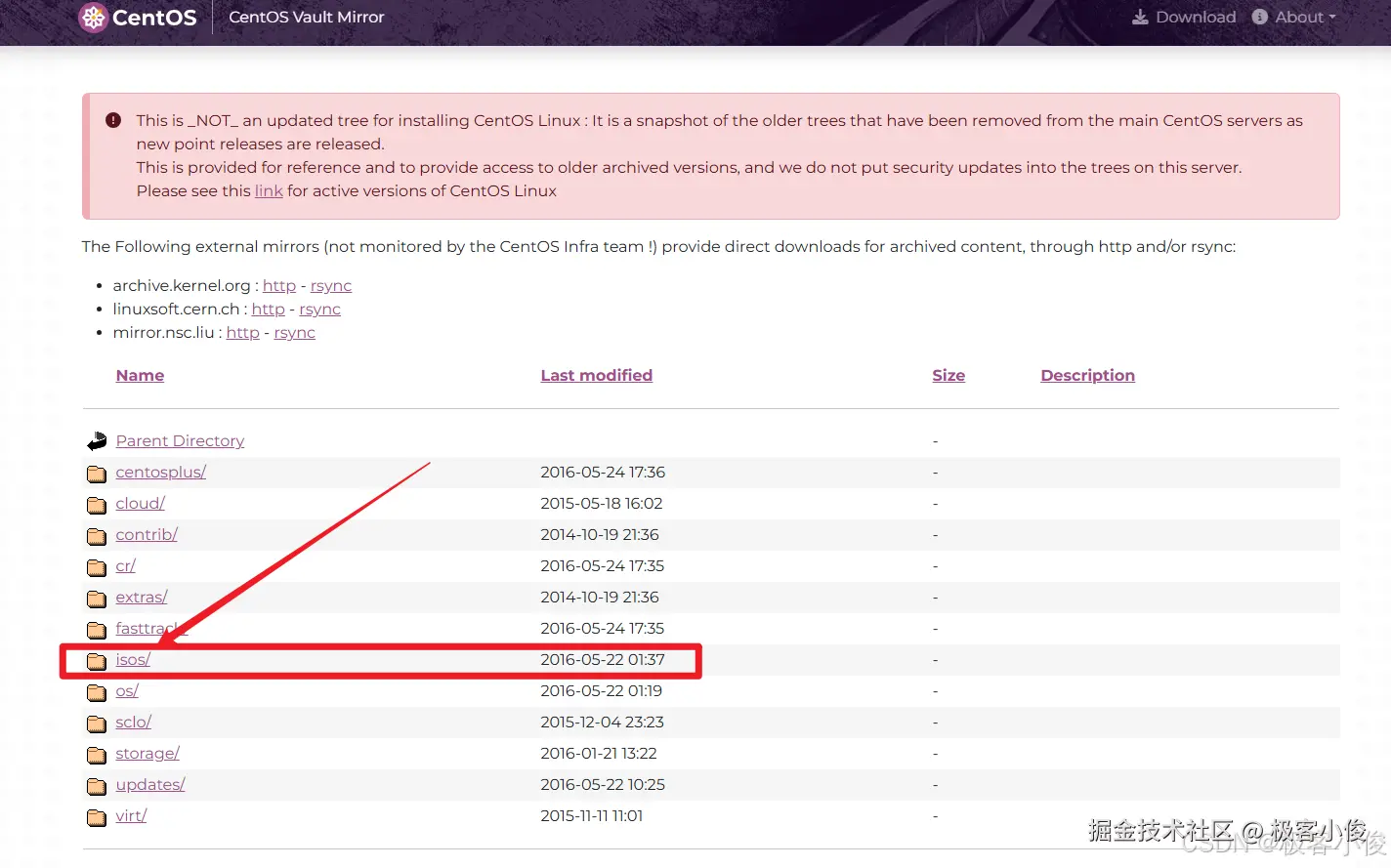The height and width of the screenshot is (868, 1391).
Task: Open the isos/ directory
Action: (x=133, y=659)
